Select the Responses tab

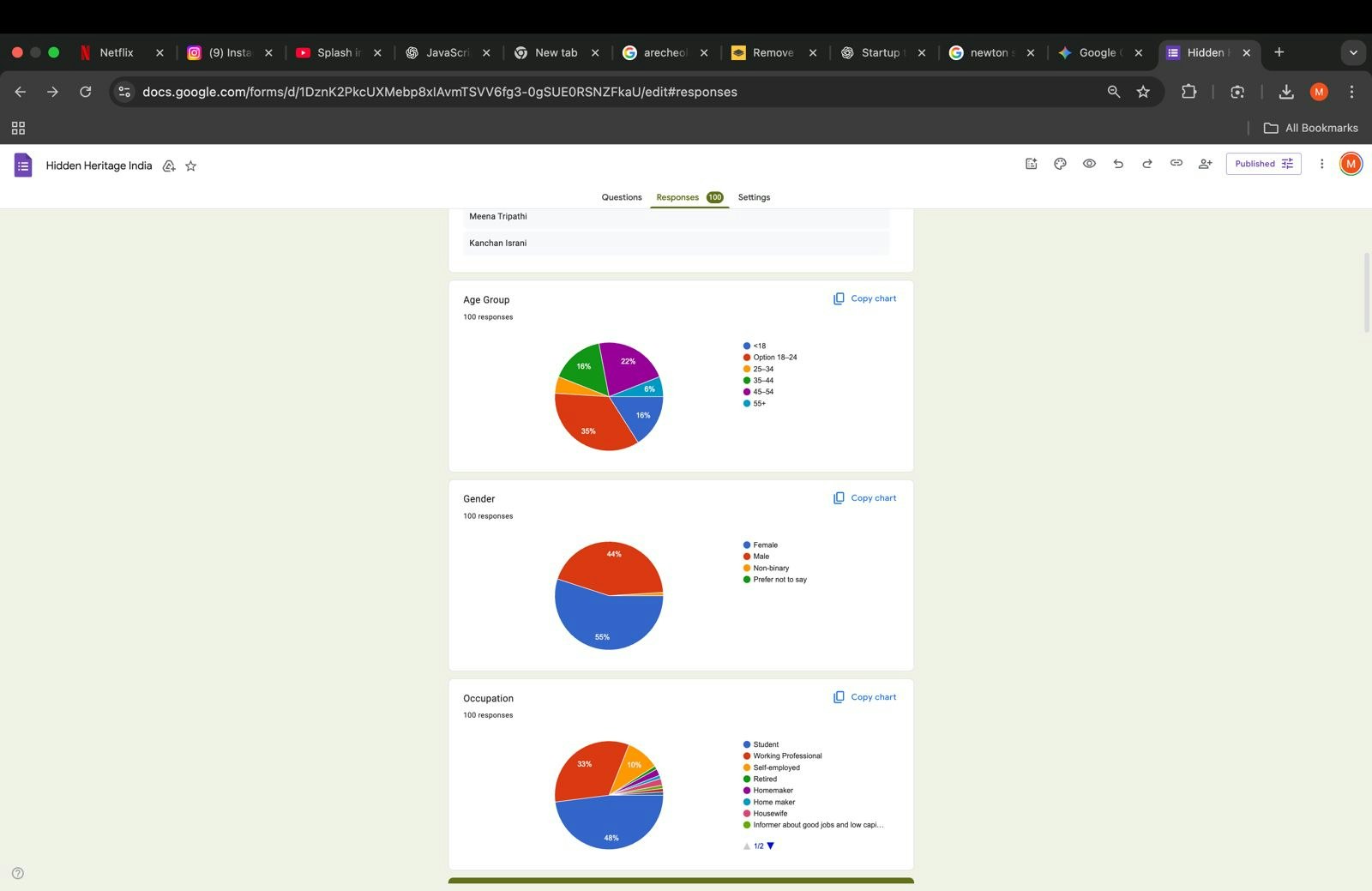click(689, 197)
